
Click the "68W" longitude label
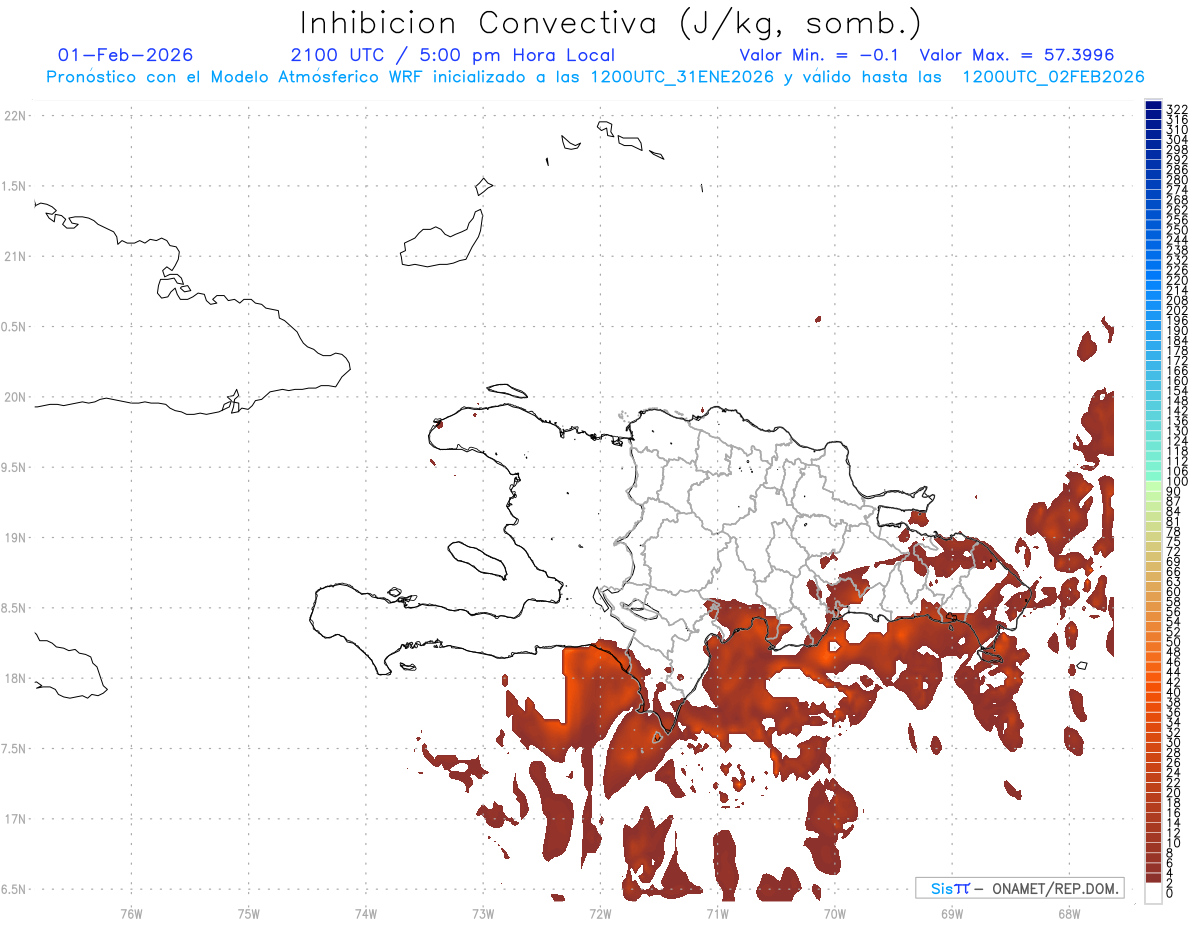[x=1069, y=913]
